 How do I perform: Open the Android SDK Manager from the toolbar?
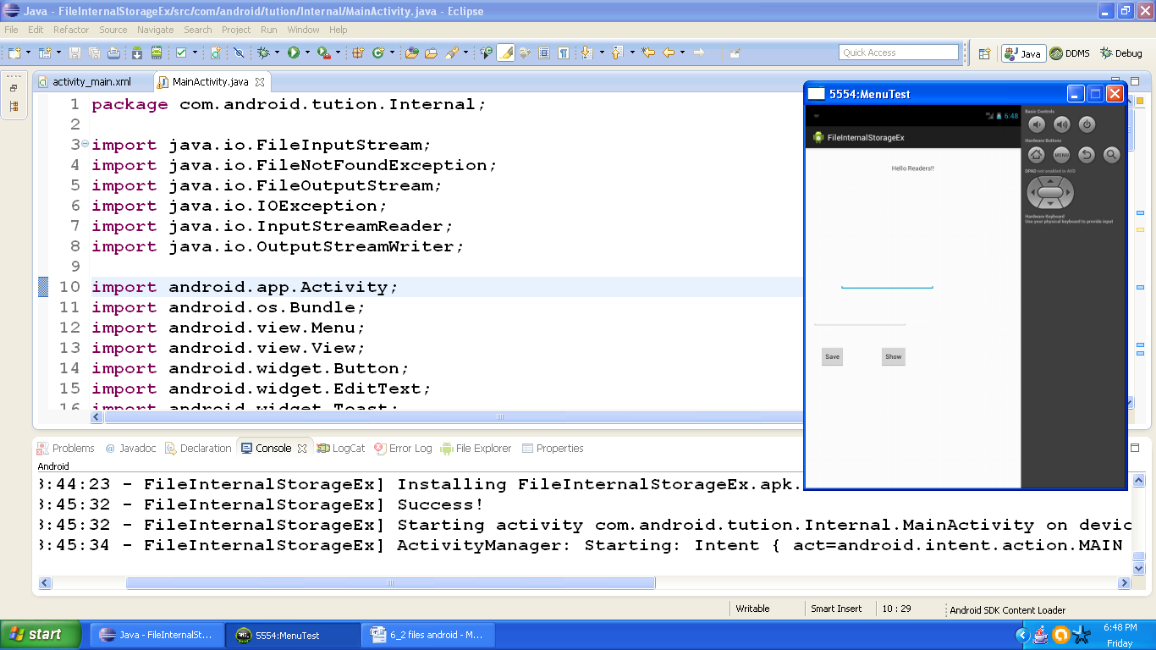point(136,51)
